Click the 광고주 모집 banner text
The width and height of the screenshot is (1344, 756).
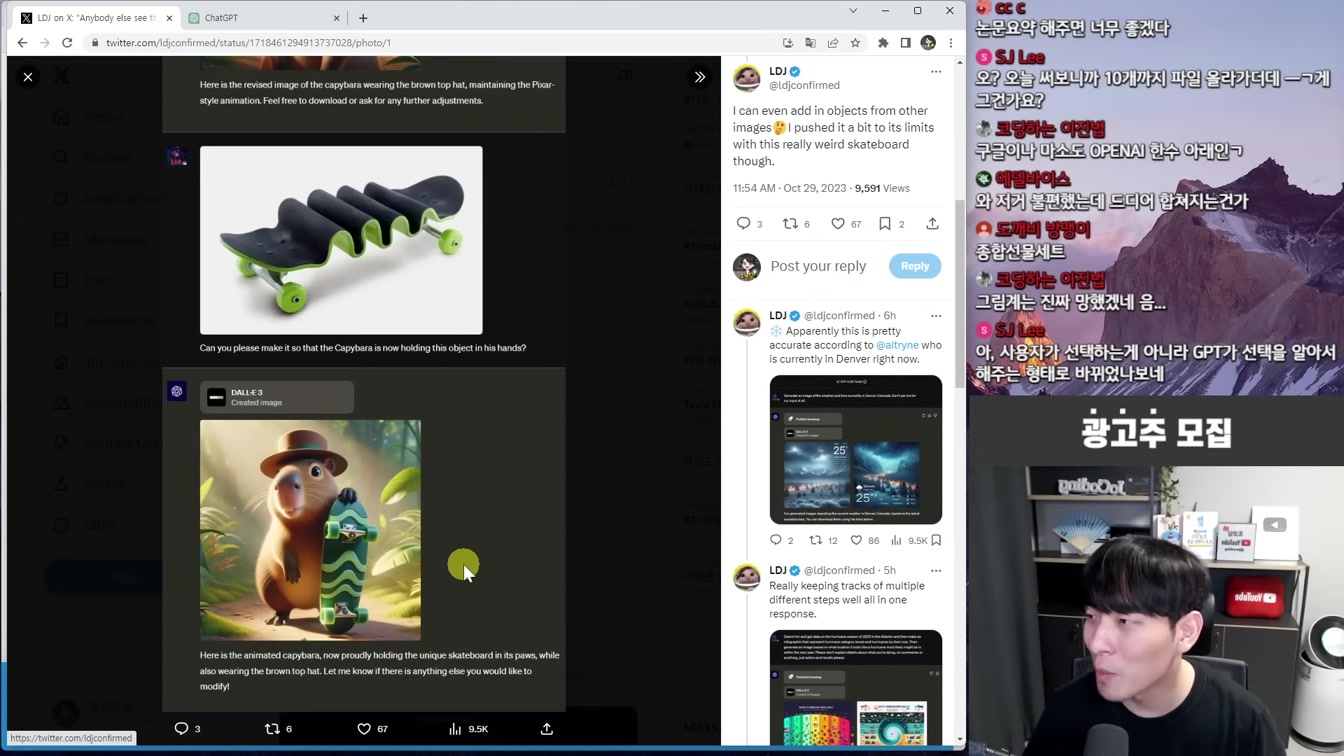click(1155, 432)
